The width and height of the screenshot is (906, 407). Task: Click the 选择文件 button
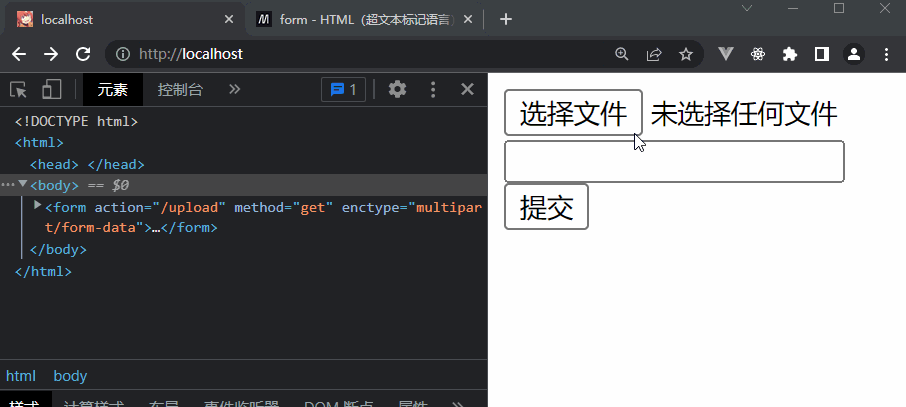click(573, 113)
